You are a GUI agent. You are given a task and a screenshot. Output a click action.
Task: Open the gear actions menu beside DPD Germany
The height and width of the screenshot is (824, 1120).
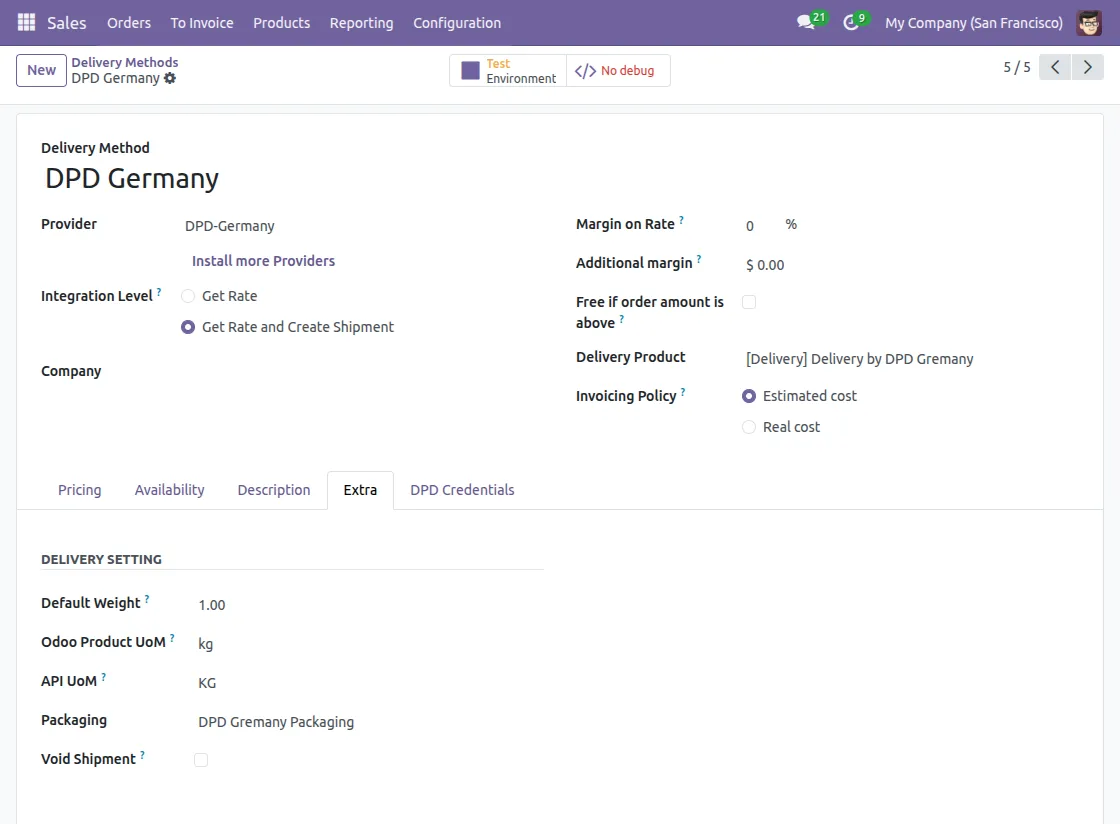[x=170, y=79]
